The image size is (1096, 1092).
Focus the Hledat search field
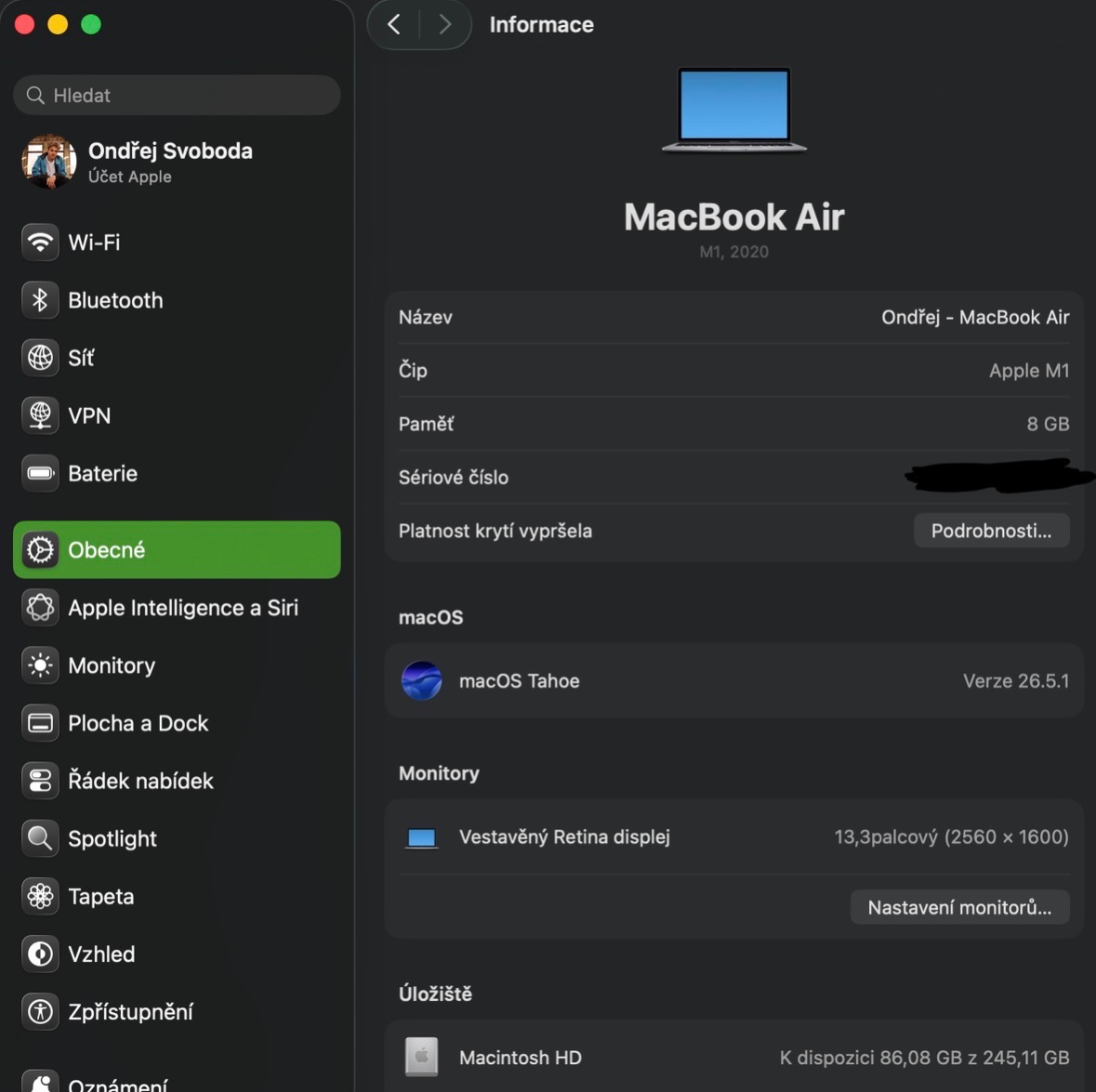point(177,95)
